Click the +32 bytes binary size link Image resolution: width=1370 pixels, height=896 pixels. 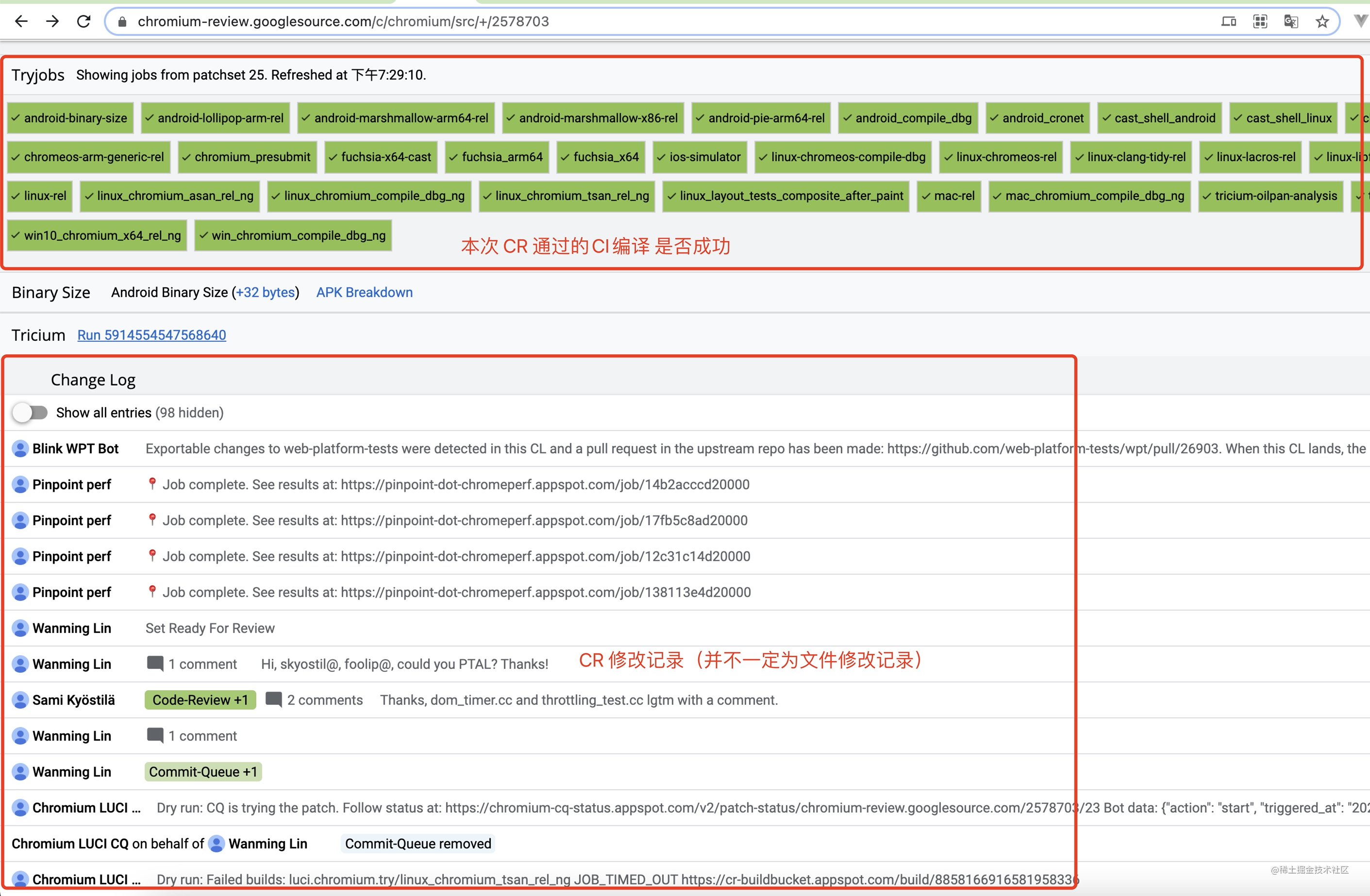(266, 292)
